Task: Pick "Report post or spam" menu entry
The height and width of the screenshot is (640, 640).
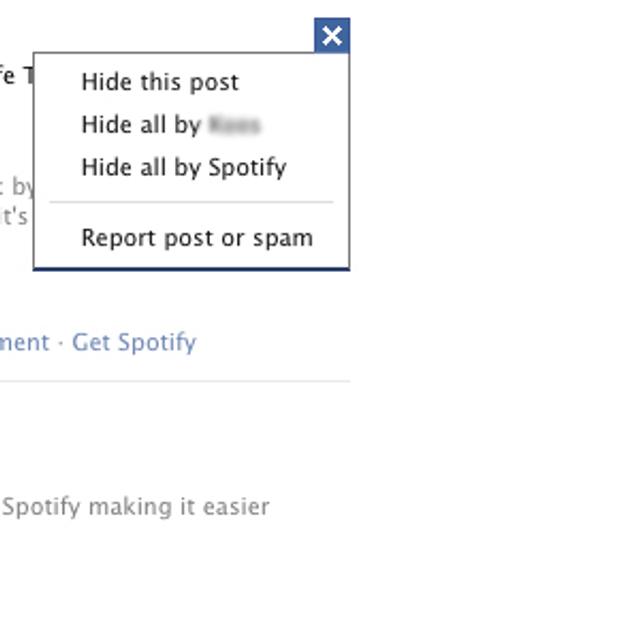Action: click(197, 238)
